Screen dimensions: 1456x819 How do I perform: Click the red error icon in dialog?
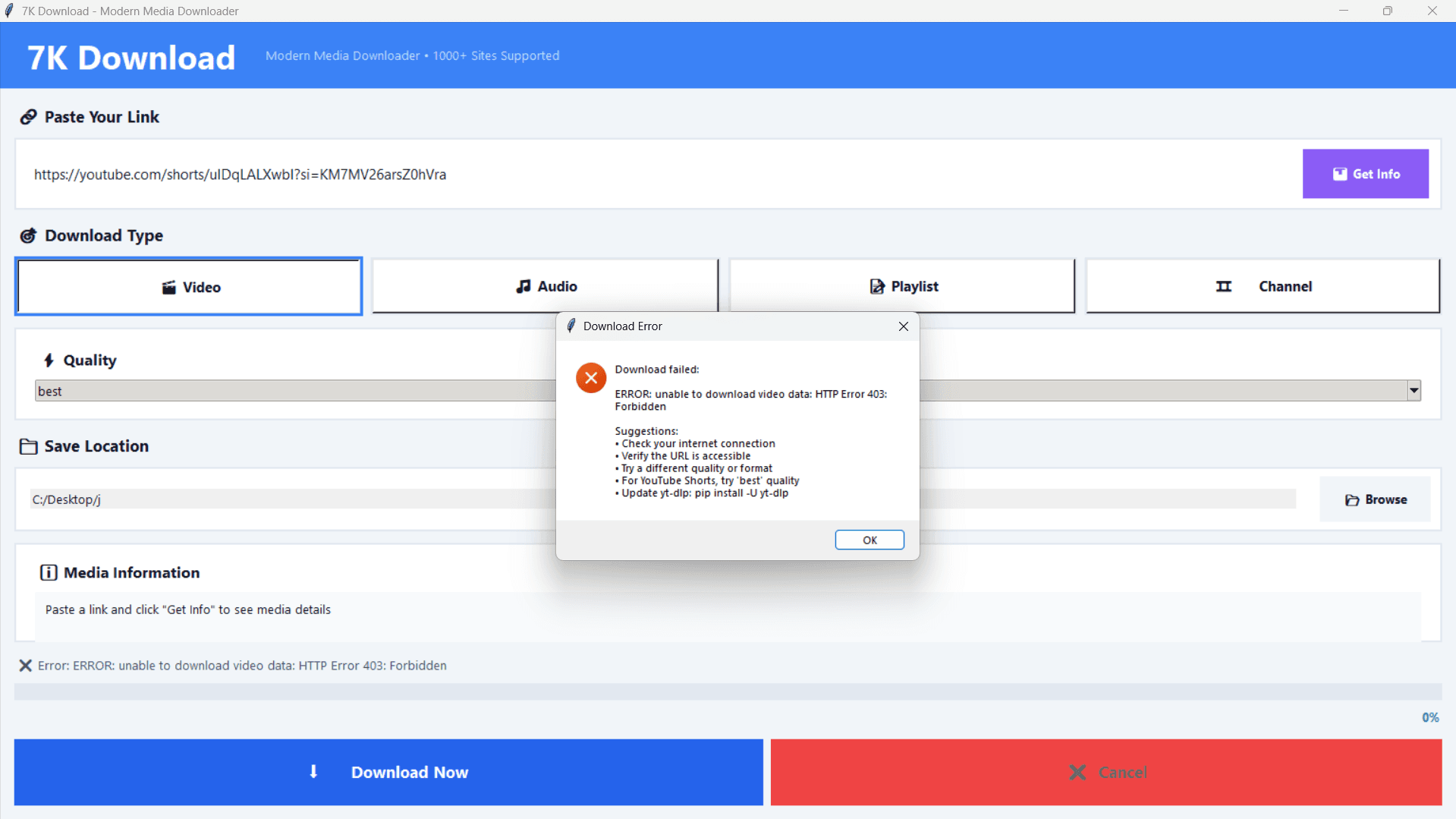coord(591,377)
